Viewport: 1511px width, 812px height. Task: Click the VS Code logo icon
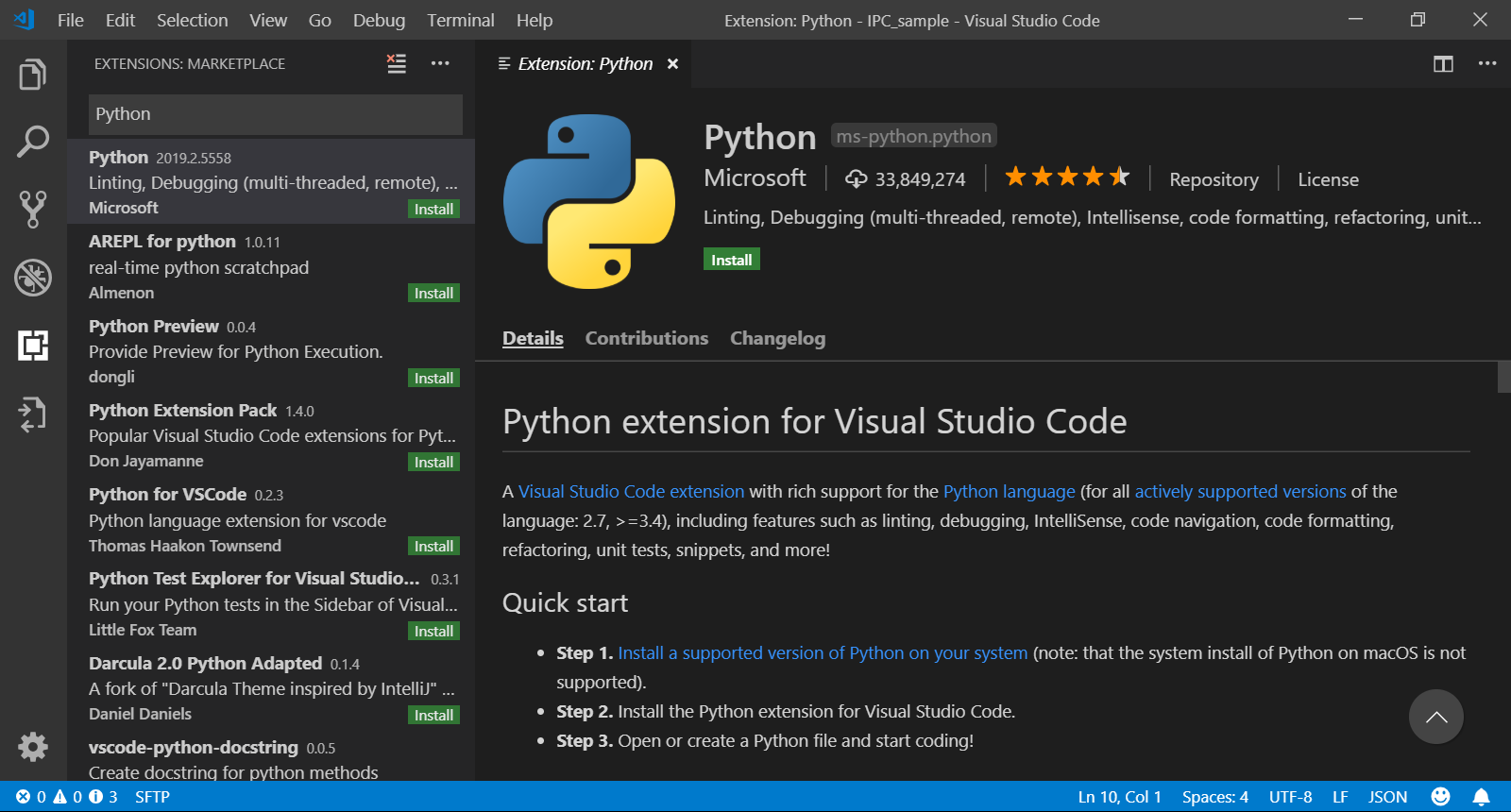(x=24, y=20)
